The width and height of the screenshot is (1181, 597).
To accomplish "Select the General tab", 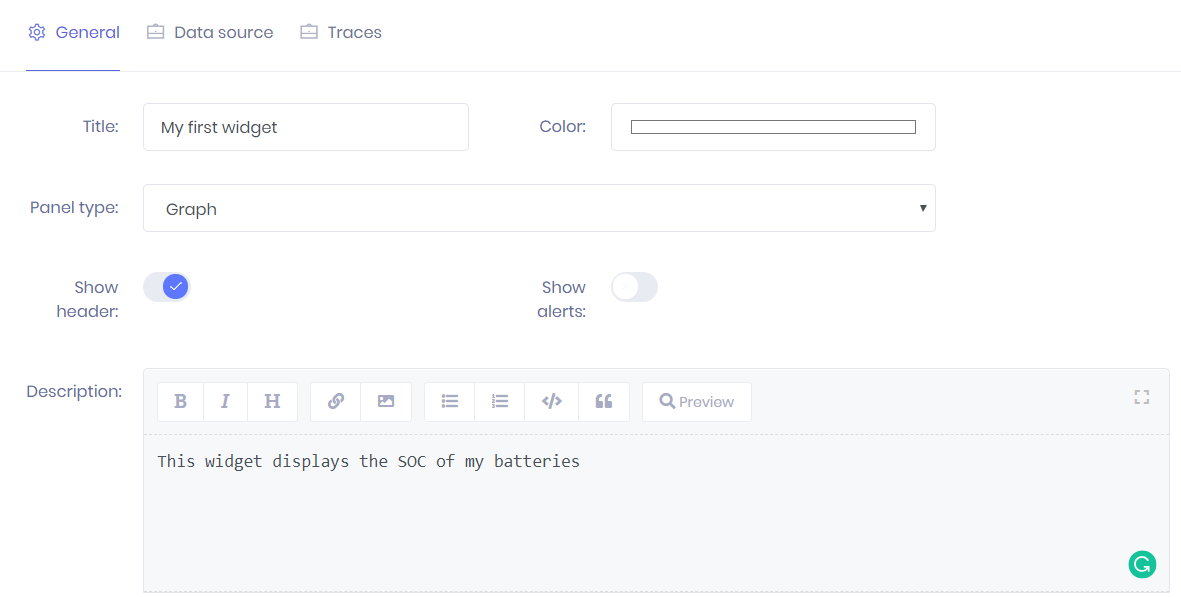I will tap(73, 32).
